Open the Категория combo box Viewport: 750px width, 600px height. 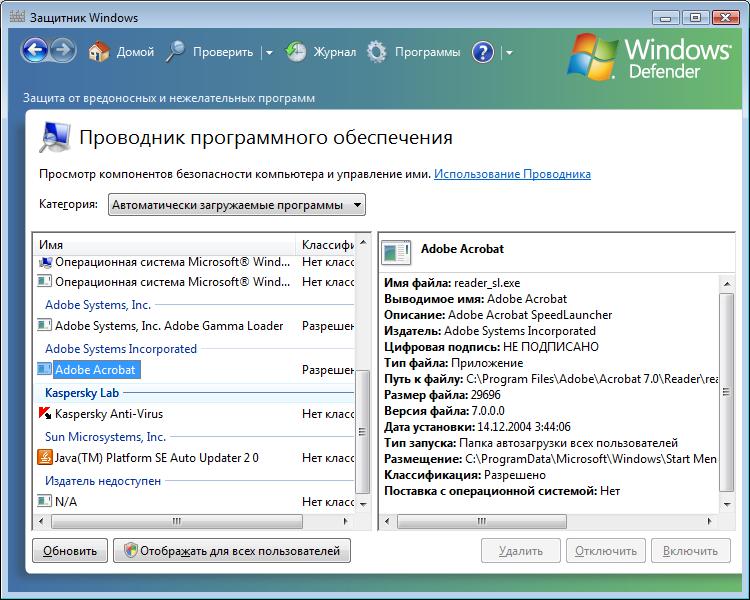tap(237, 205)
